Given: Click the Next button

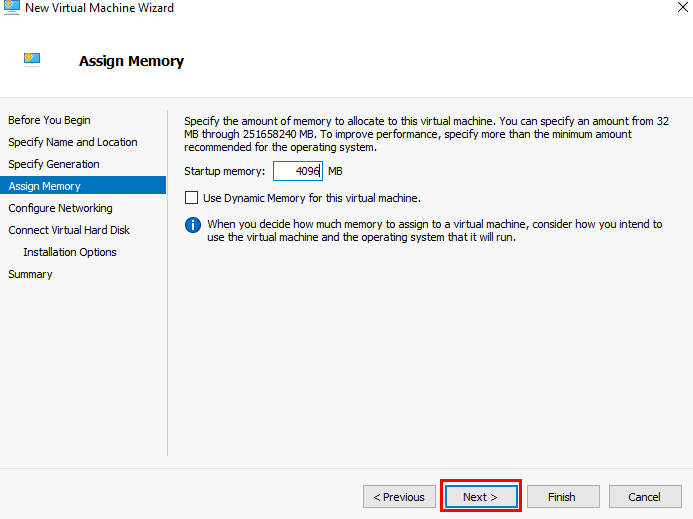Looking at the screenshot, I should 481,497.
